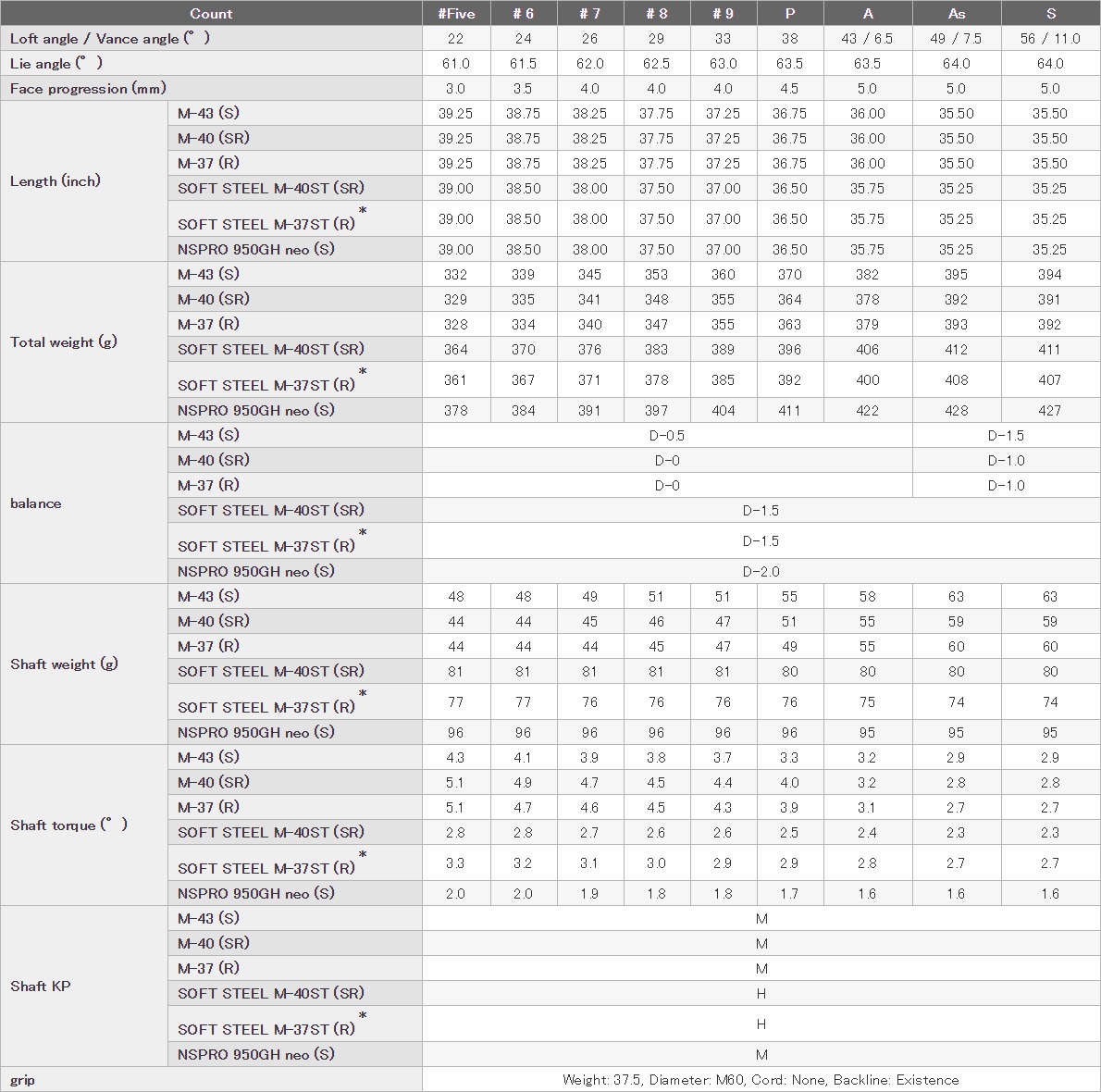Viewport: 1101px width, 1092px height.
Task: Click loft value '49 / 7.5' under As
Action: 957,39
